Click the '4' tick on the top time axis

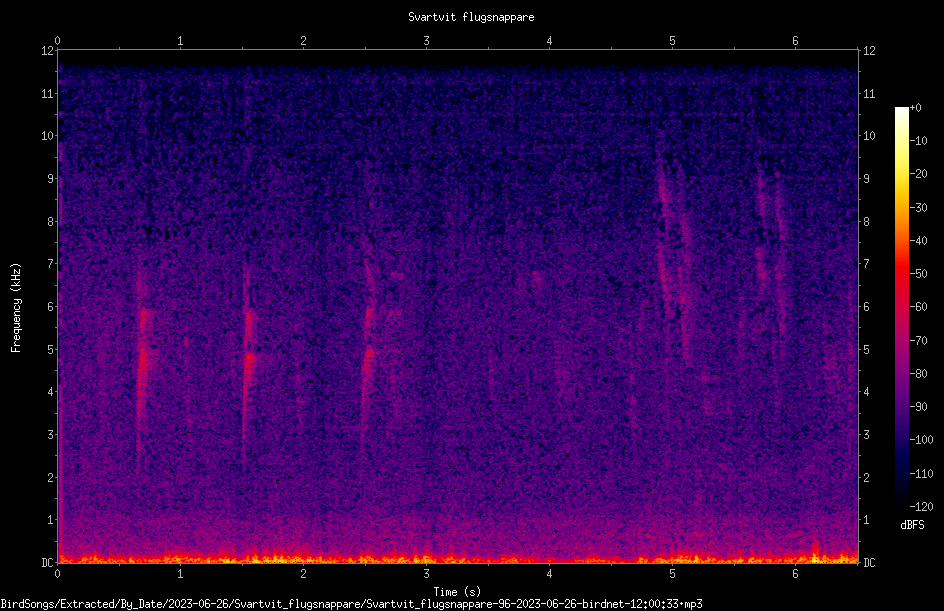coord(549,41)
